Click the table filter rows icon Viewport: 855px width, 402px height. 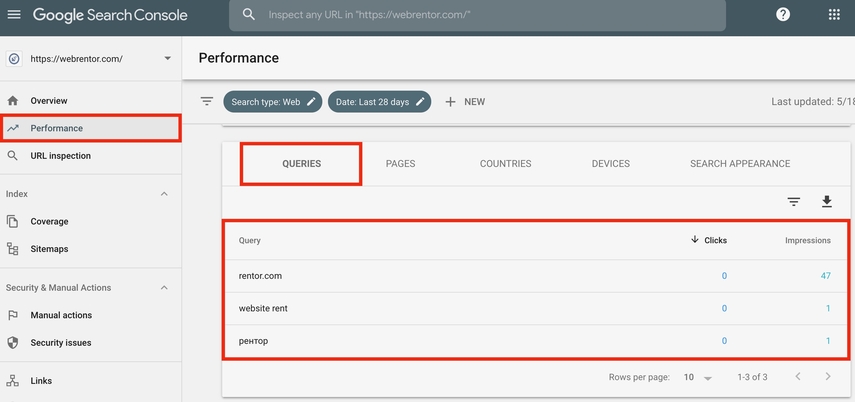[794, 202]
